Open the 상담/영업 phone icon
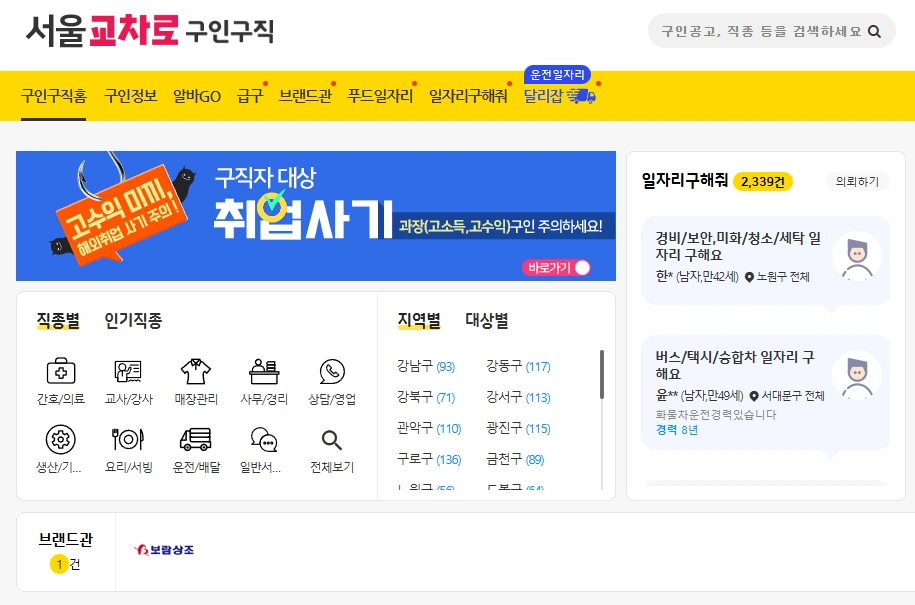Image resolution: width=915 pixels, height=605 pixels. [332, 371]
